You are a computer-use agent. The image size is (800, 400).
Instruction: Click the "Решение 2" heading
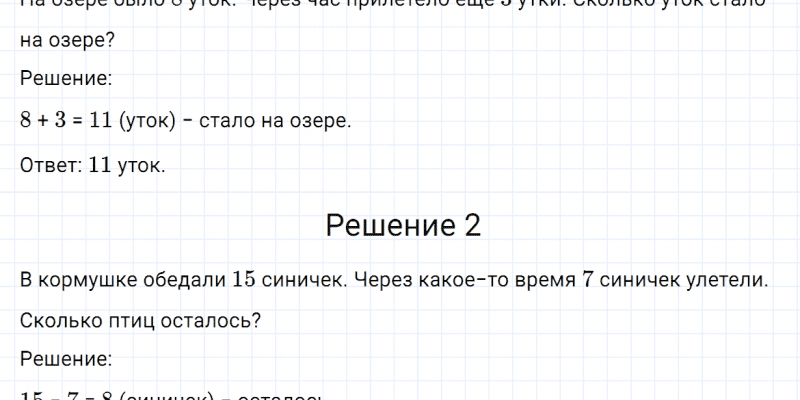[403, 226]
